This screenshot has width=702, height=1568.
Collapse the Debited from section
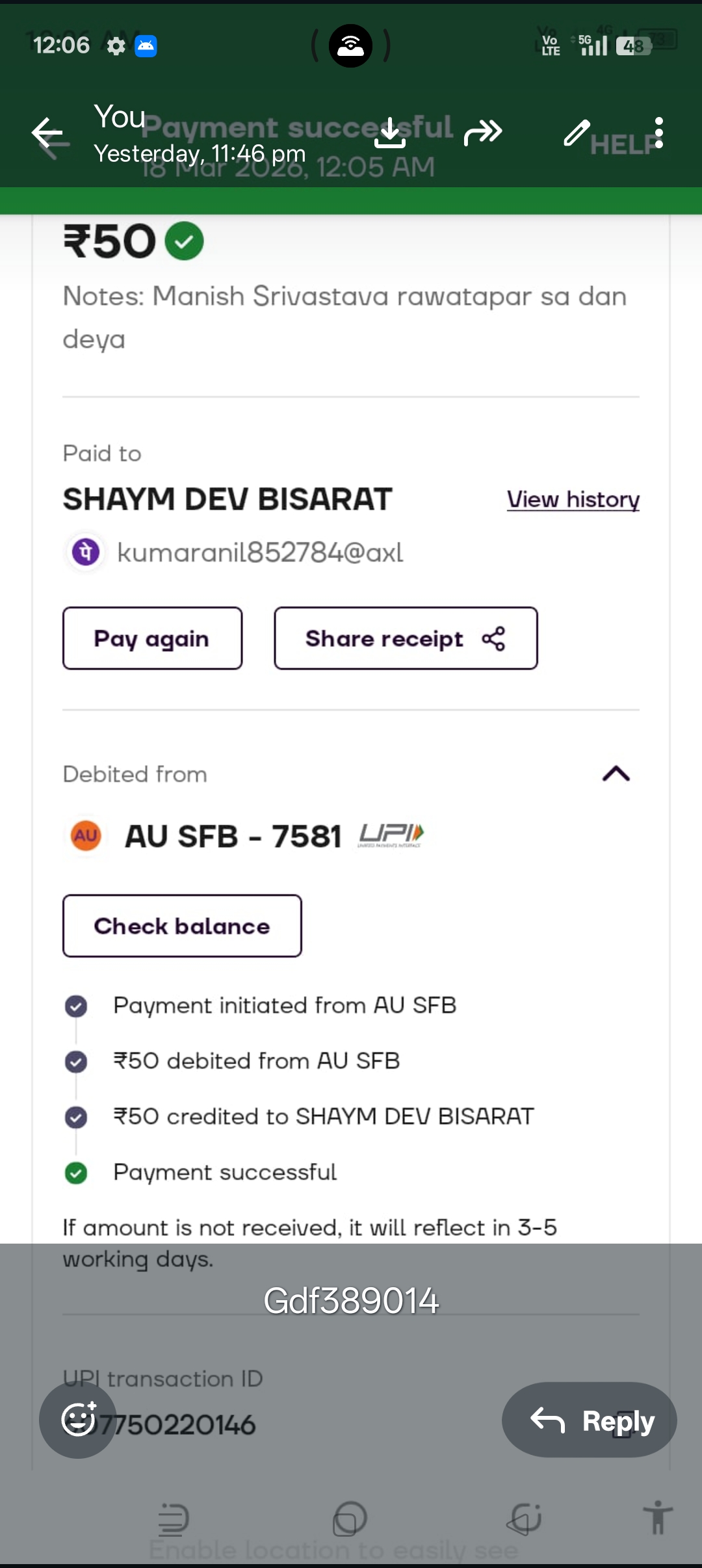(616, 774)
